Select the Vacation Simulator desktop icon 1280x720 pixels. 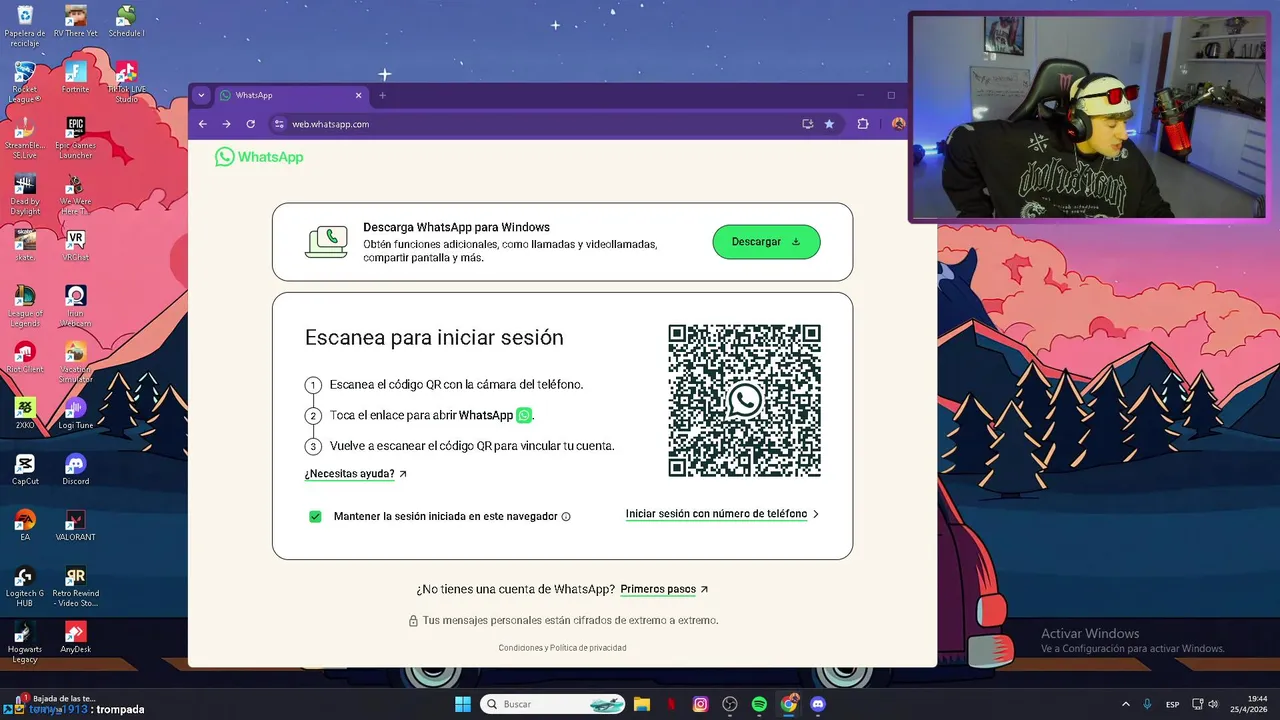[x=75, y=362]
